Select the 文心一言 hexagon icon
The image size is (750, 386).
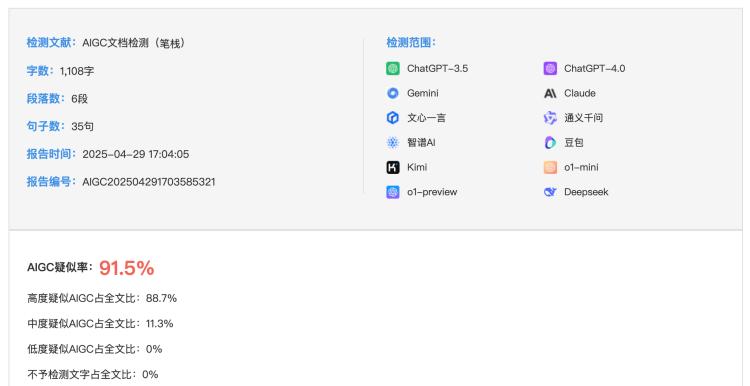[393, 118]
